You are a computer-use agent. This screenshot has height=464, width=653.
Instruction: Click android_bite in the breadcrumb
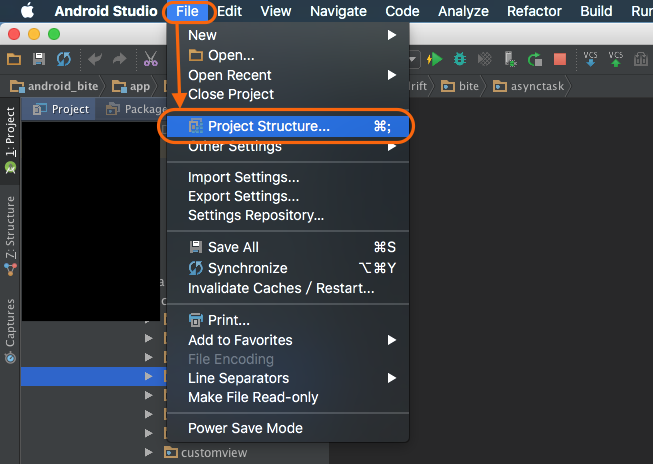(x=54, y=86)
